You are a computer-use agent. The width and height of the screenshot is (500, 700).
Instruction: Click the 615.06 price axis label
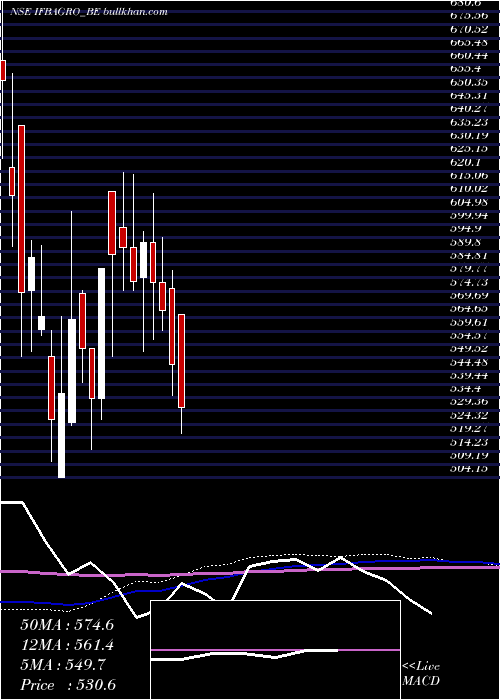point(468,175)
